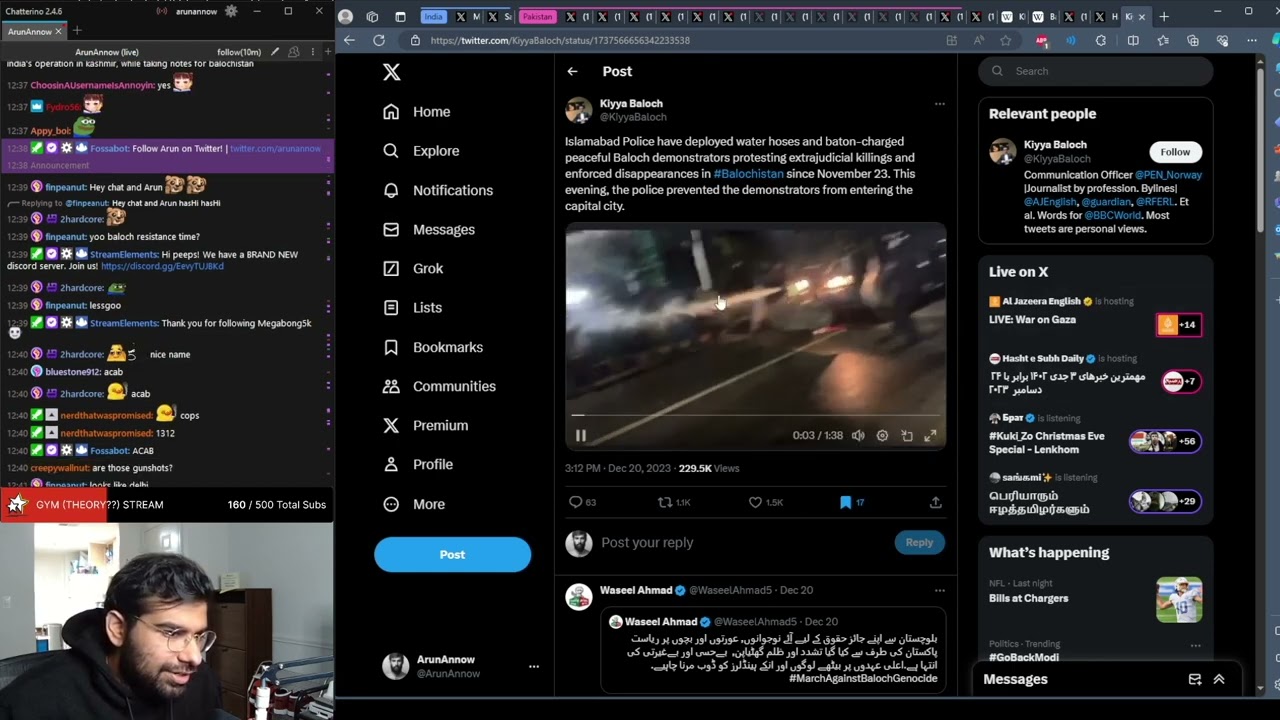Open browser split screen icon
This screenshot has width=1280, height=720.
pyautogui.click(x=1133, y=40)
